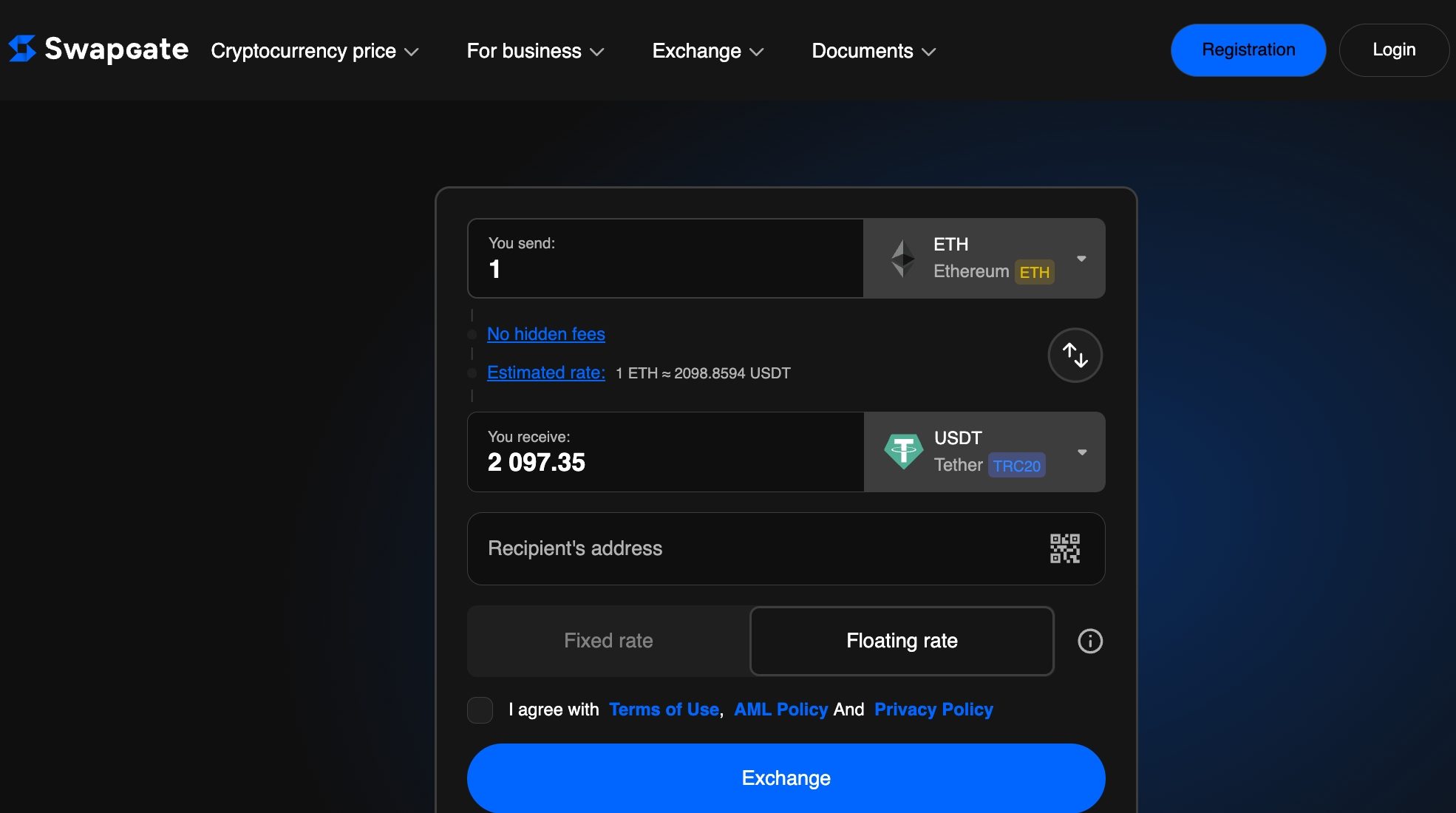Image resolution: width=1456 pixels, height=813 pixels.
Task: Swap the currency pair direction
Action: (1075, 355)
